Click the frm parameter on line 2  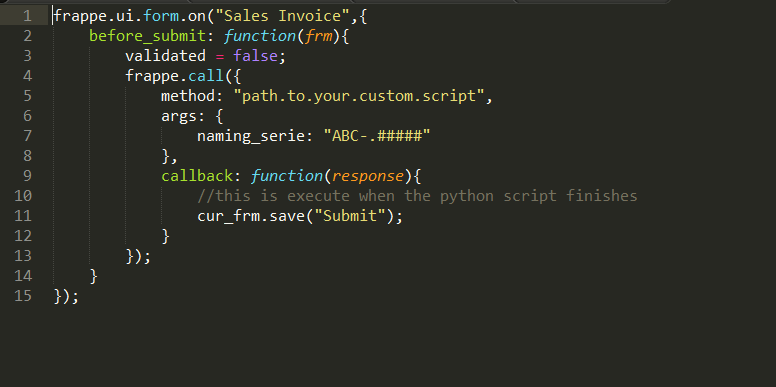(318, 36)
